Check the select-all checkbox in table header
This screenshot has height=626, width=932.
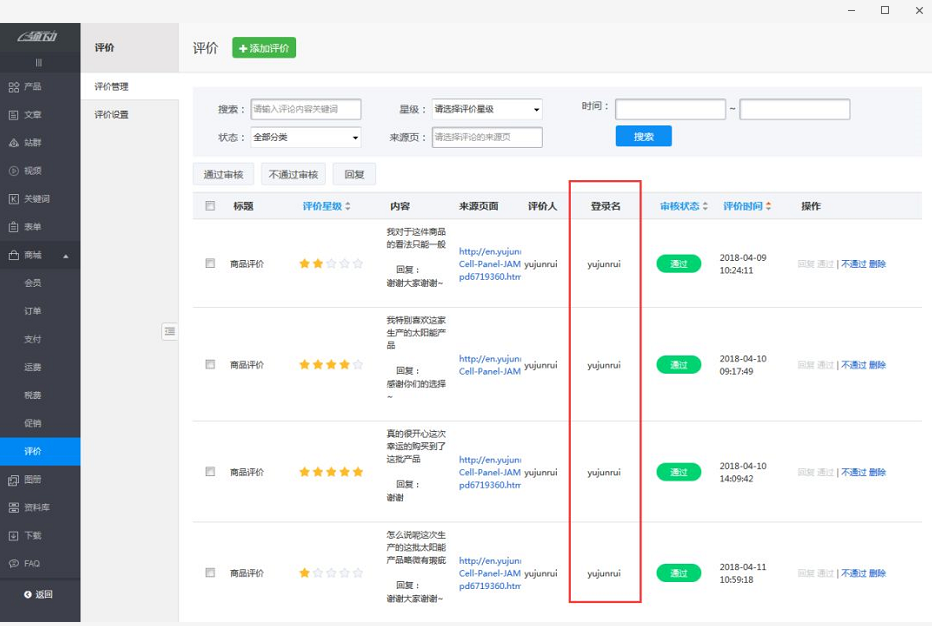(211, 205)
